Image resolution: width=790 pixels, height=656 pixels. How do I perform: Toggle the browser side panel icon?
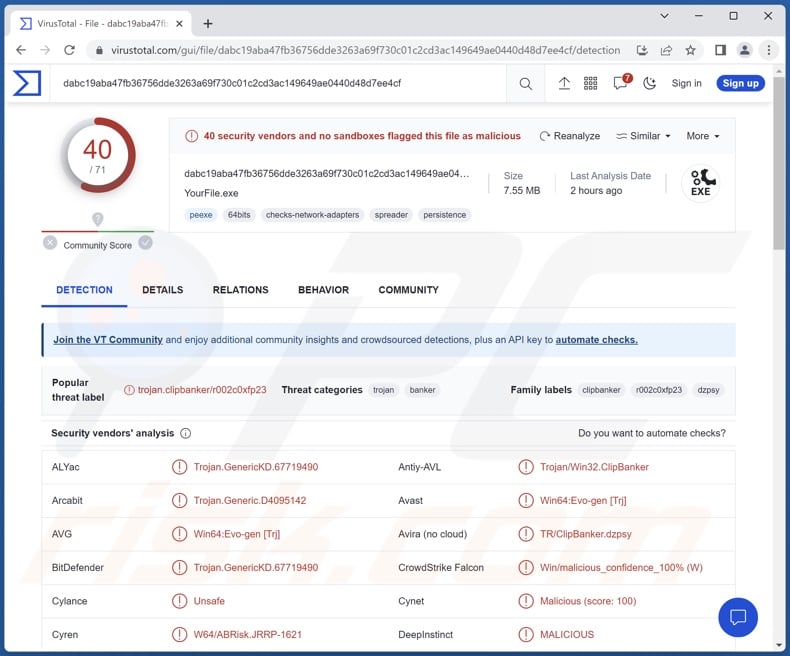click(720, 50)
